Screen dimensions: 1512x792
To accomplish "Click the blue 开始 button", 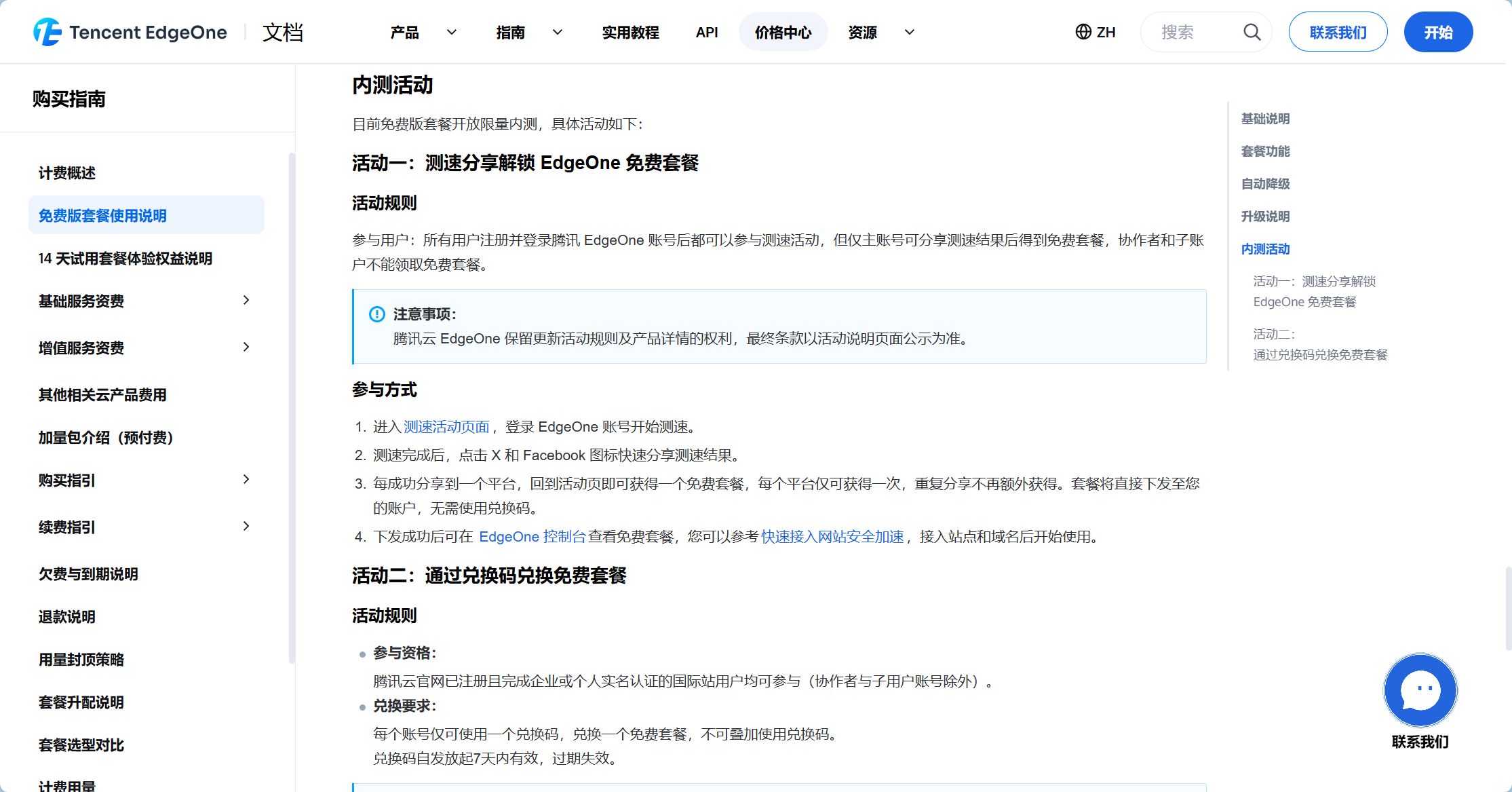I will tap(1438, 32).
